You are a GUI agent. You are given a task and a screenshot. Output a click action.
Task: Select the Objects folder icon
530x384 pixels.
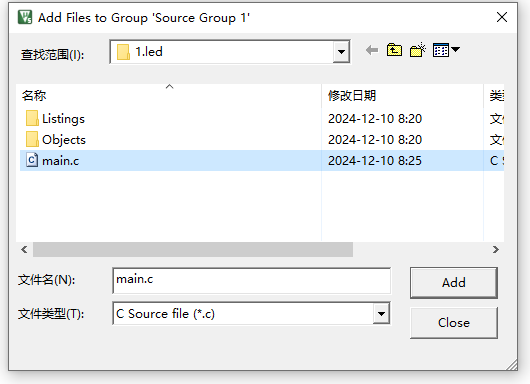[x=32, y=139]
